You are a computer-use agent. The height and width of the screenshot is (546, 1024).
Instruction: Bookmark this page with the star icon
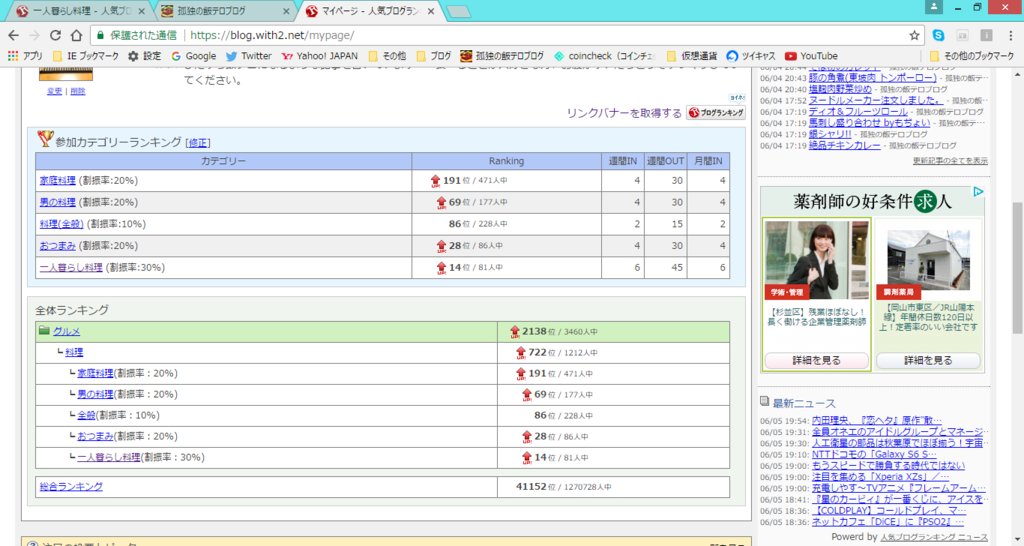coord(914,35)
